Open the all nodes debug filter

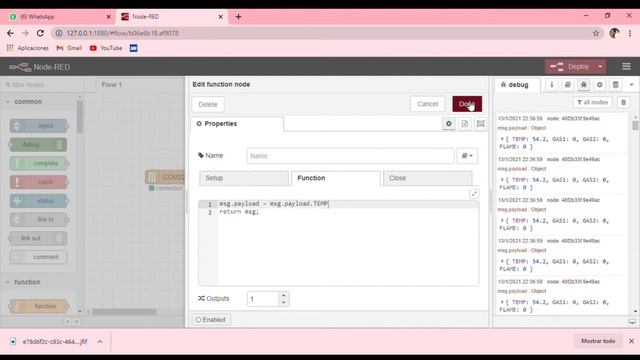tap(592, 102)
